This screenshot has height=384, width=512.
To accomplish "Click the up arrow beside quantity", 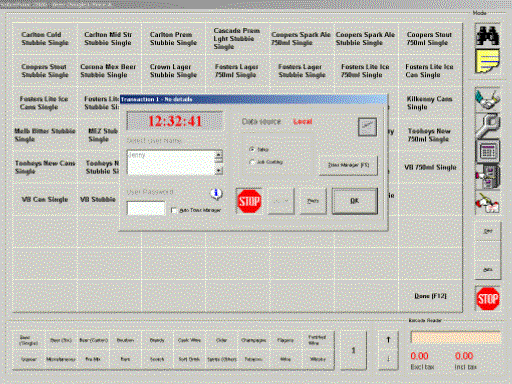I will pos(388,340).
